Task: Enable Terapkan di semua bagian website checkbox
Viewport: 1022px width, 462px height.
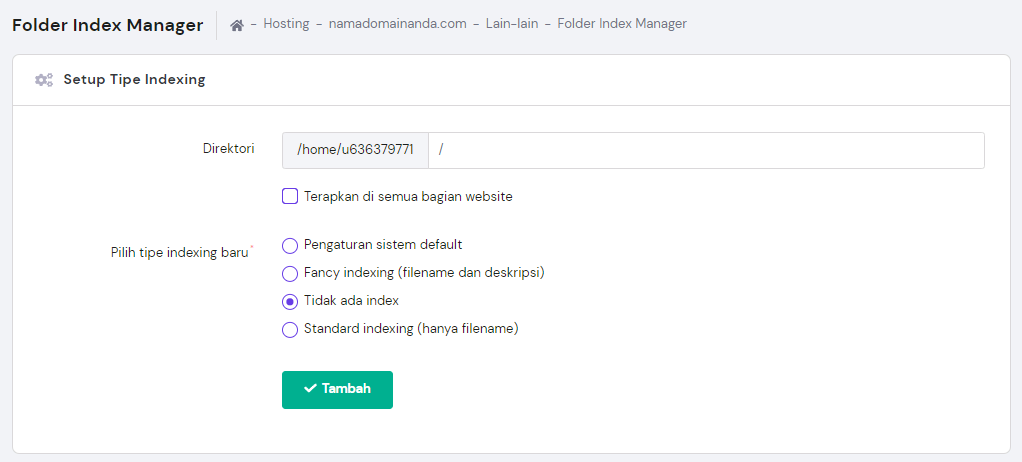Action: (x=290, y=196)
